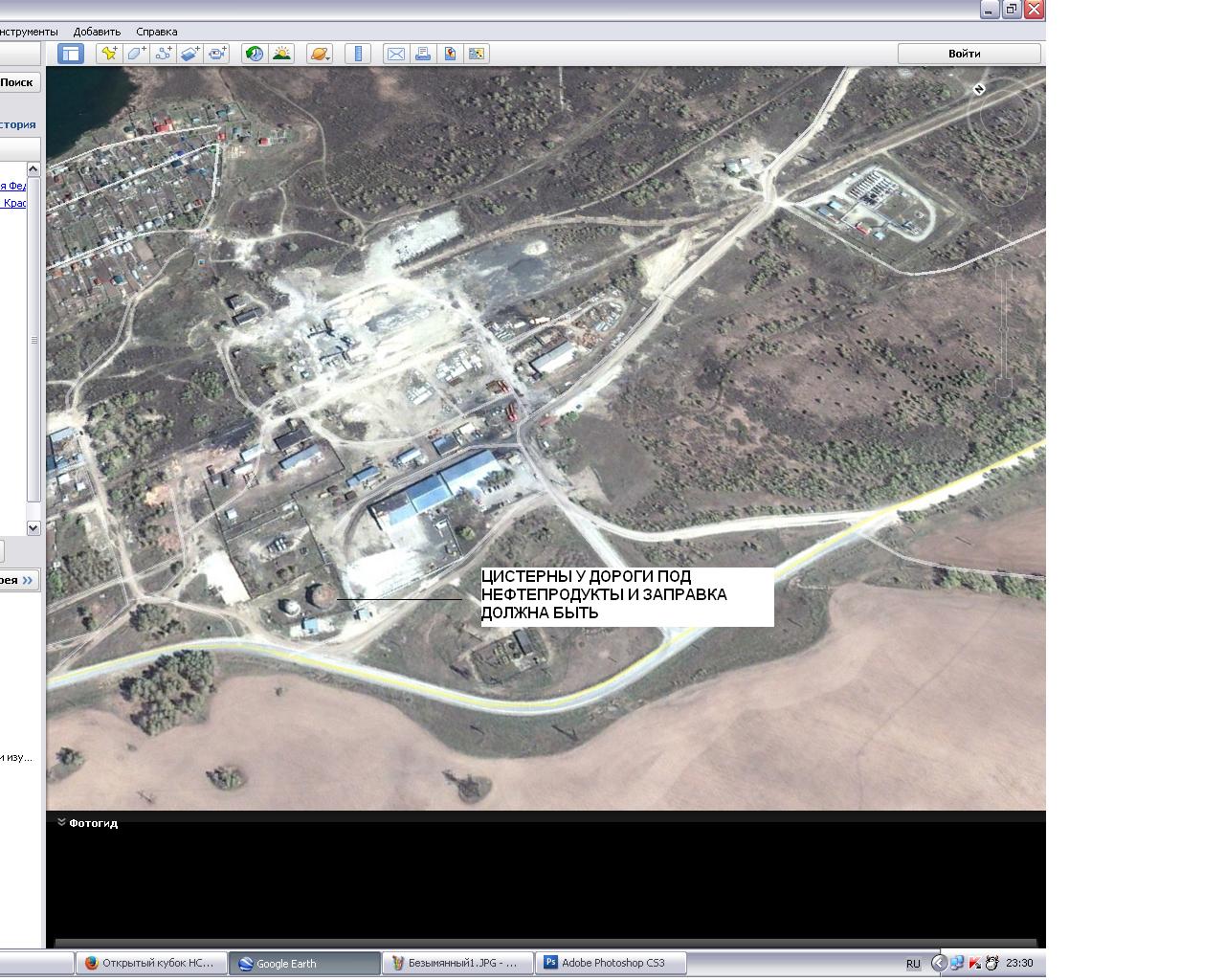Open the Добавить menu
Screen dimensions: 1225x980
click(97, 32)
